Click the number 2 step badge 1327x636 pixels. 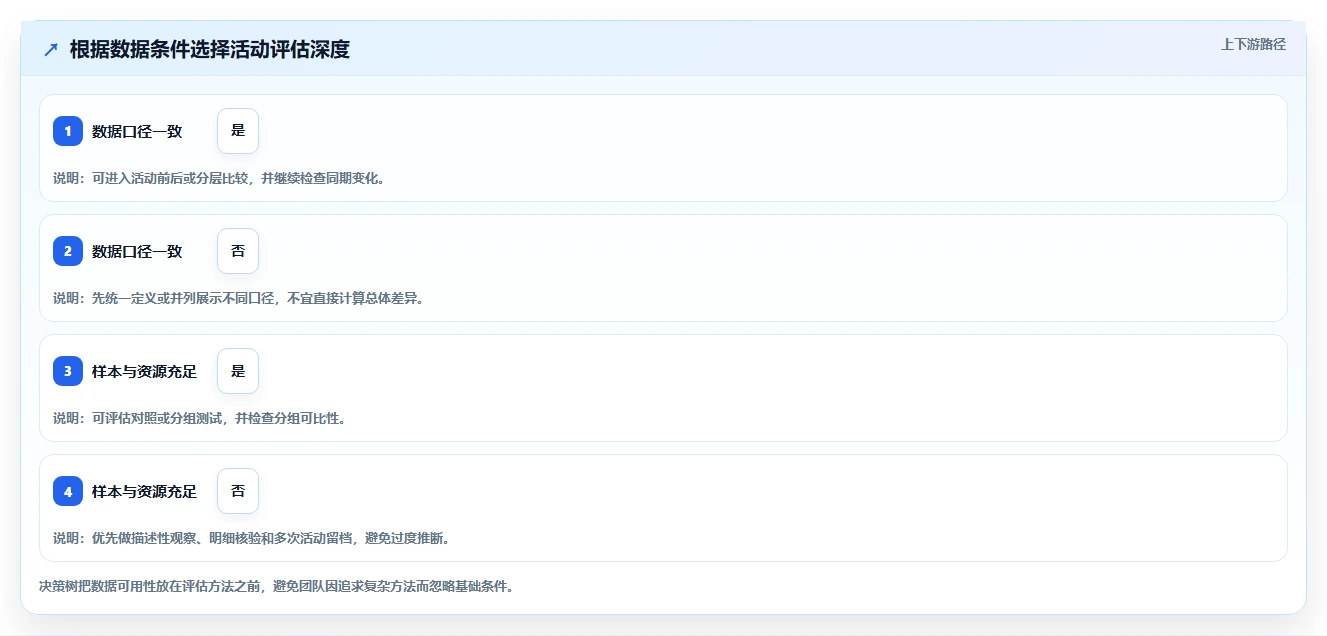click(68, 251)
